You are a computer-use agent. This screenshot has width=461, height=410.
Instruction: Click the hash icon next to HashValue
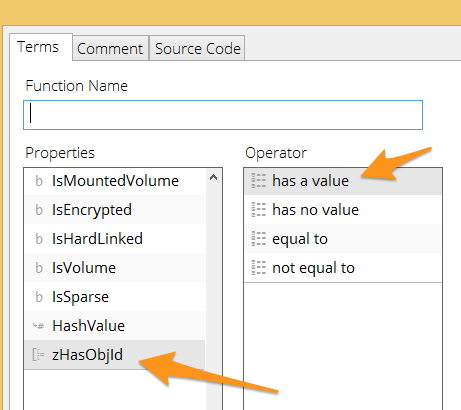click(x=38, y=326)
